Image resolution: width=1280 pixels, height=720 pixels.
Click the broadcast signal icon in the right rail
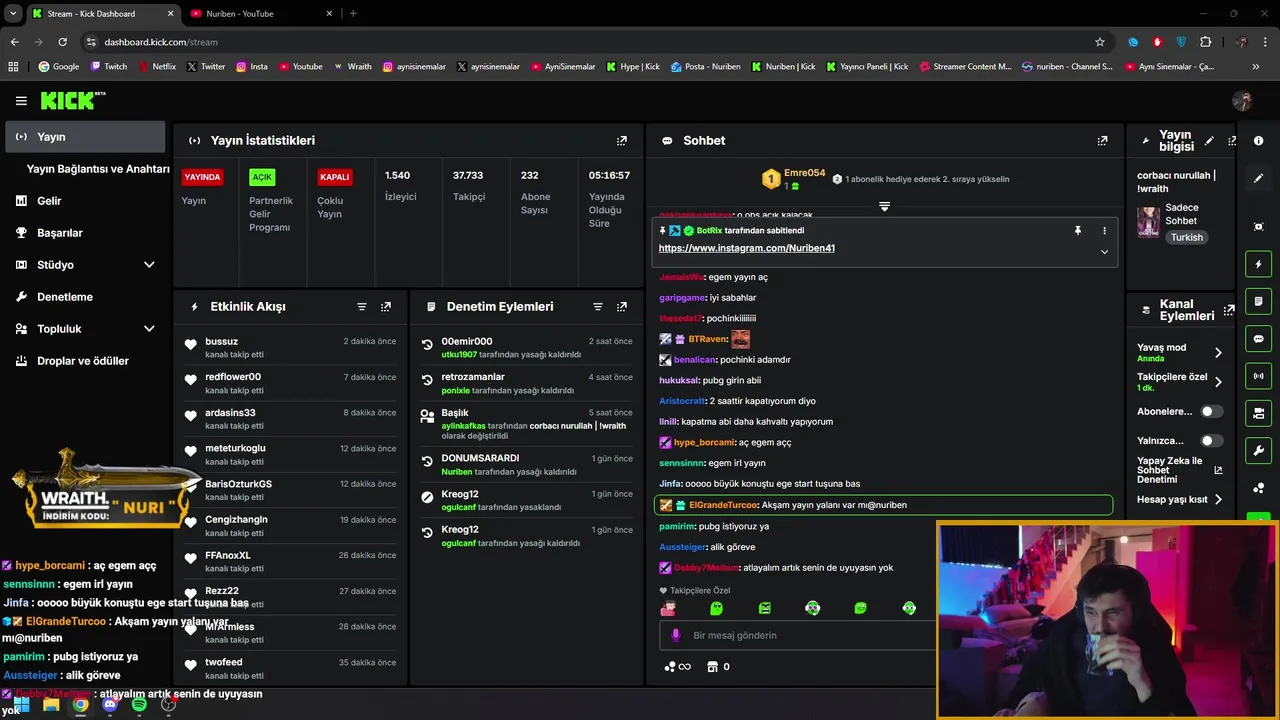click(x=1259, y=376)
